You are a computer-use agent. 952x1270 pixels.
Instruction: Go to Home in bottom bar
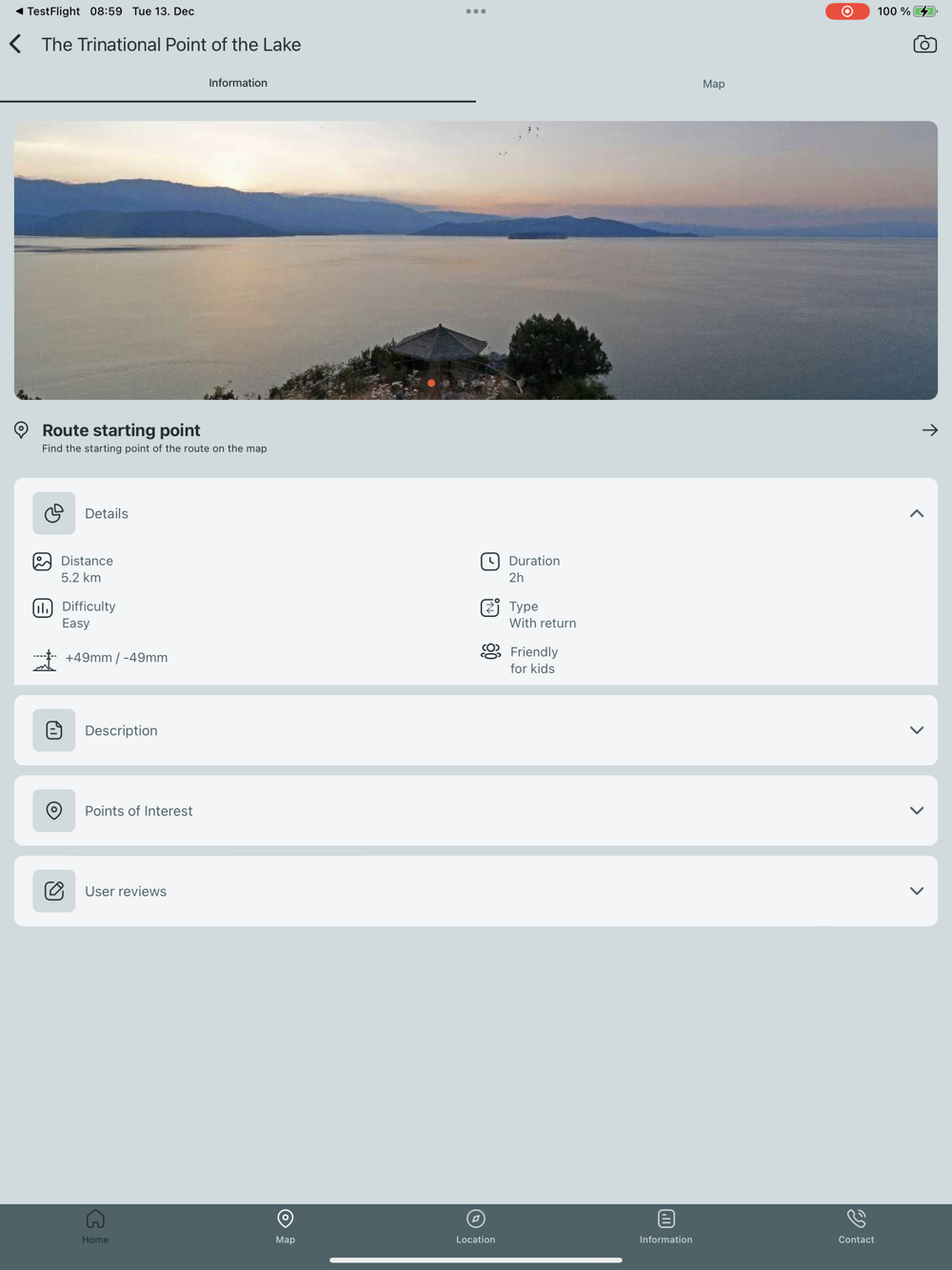[x=95, y=1226]
